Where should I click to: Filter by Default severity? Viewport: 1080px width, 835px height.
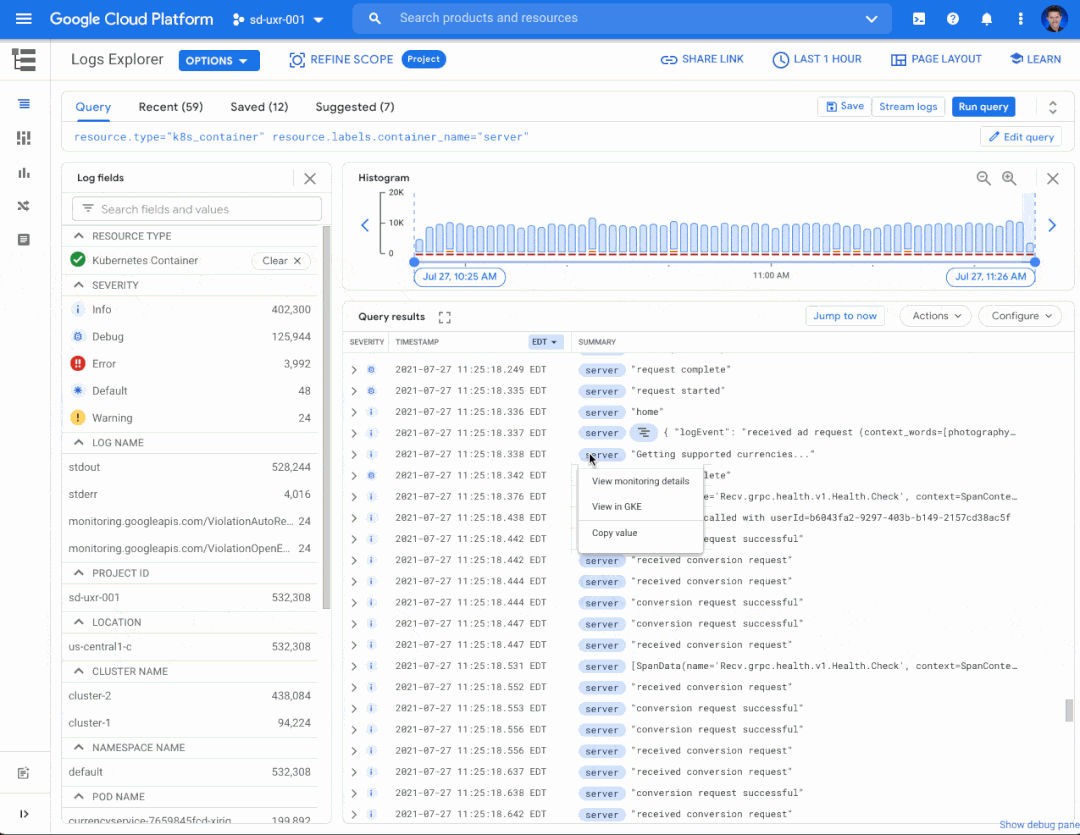[x=190, y=391]
